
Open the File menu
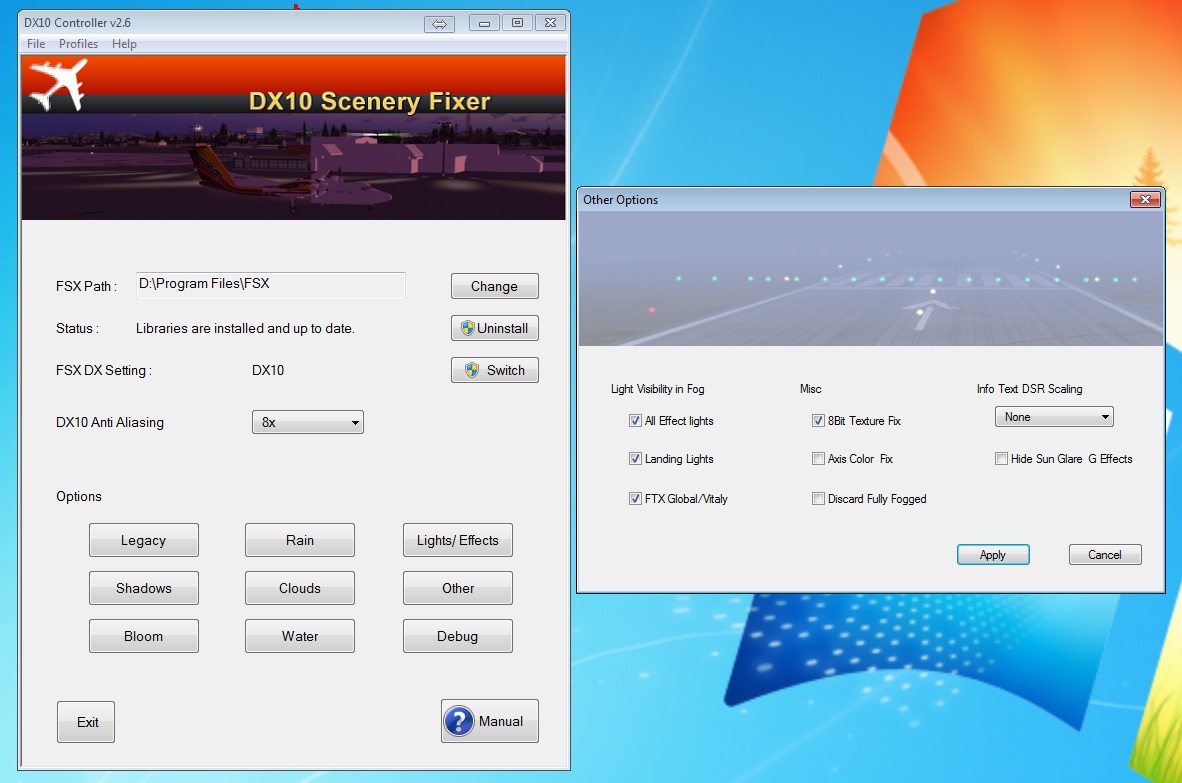coord(36,44)
